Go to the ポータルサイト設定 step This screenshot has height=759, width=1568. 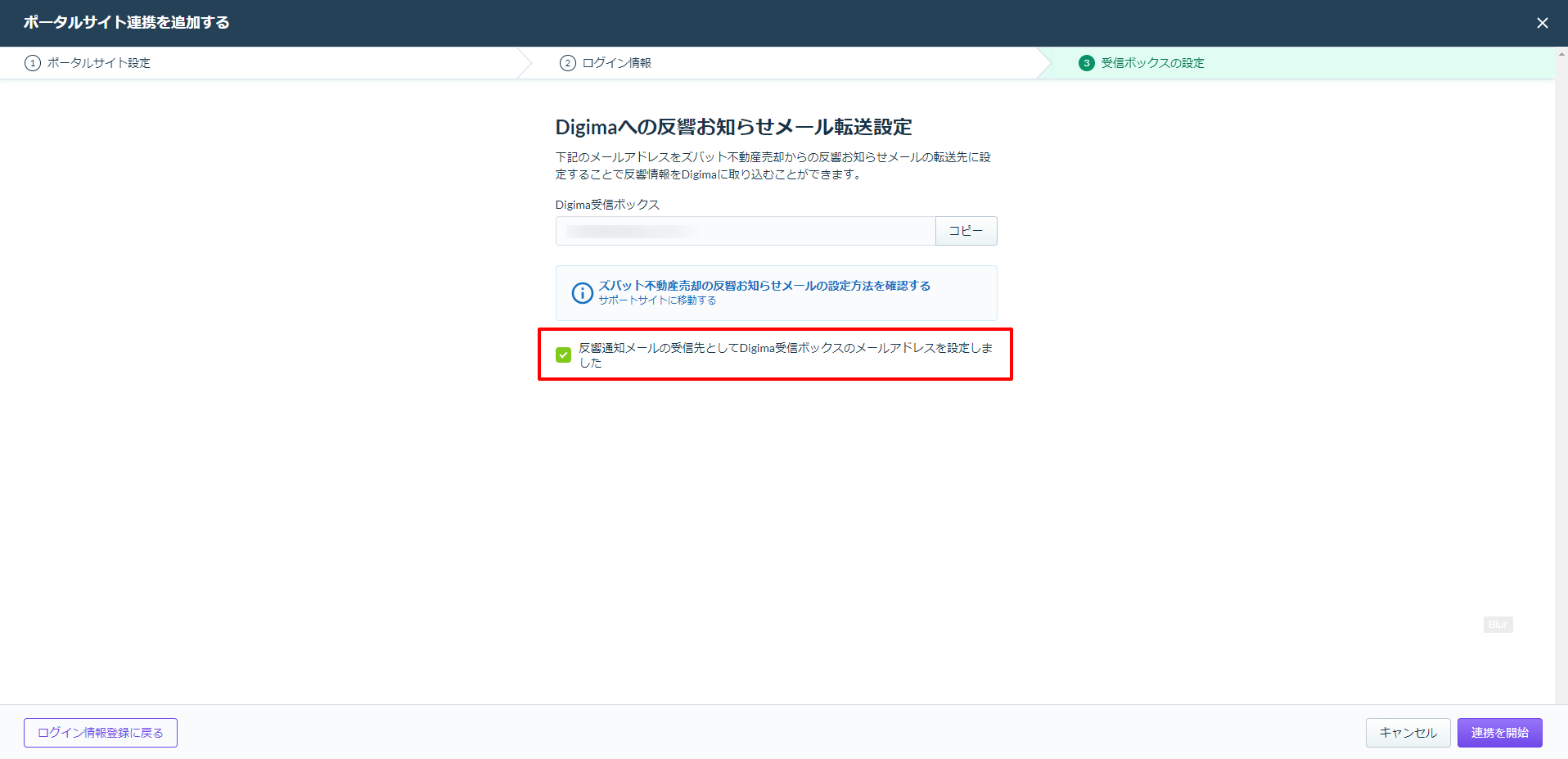[98, 63]
